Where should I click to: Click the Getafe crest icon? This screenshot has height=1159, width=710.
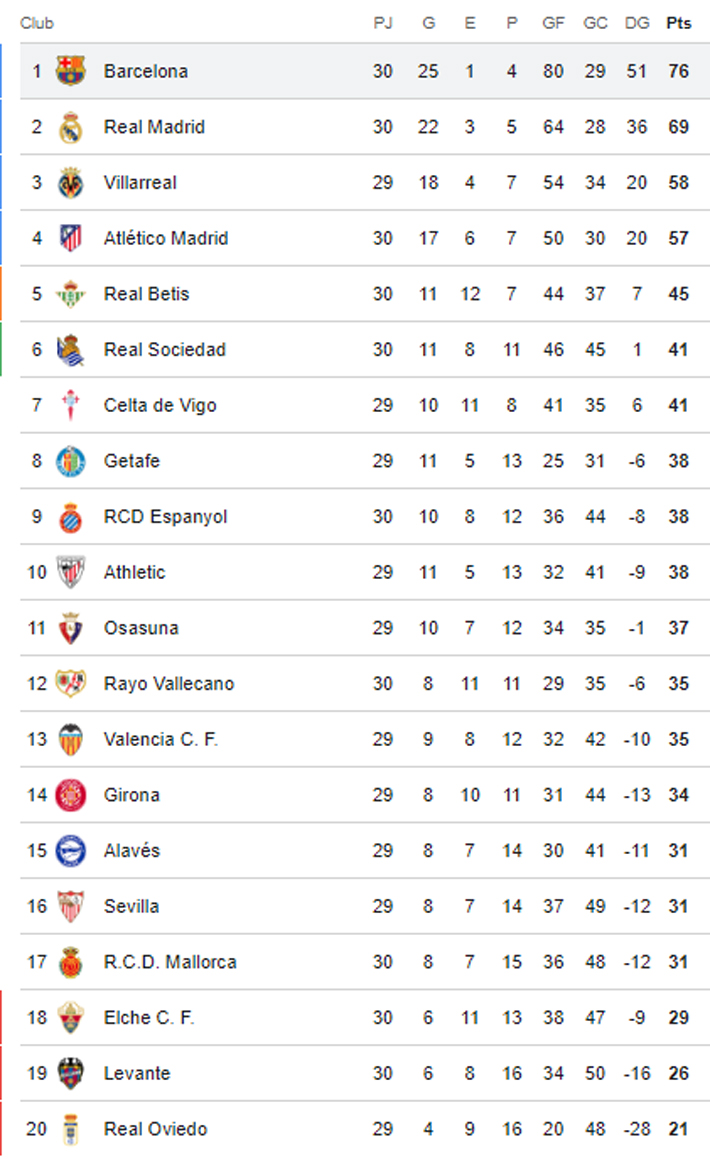pyautogui.click(x=70, y=461)
